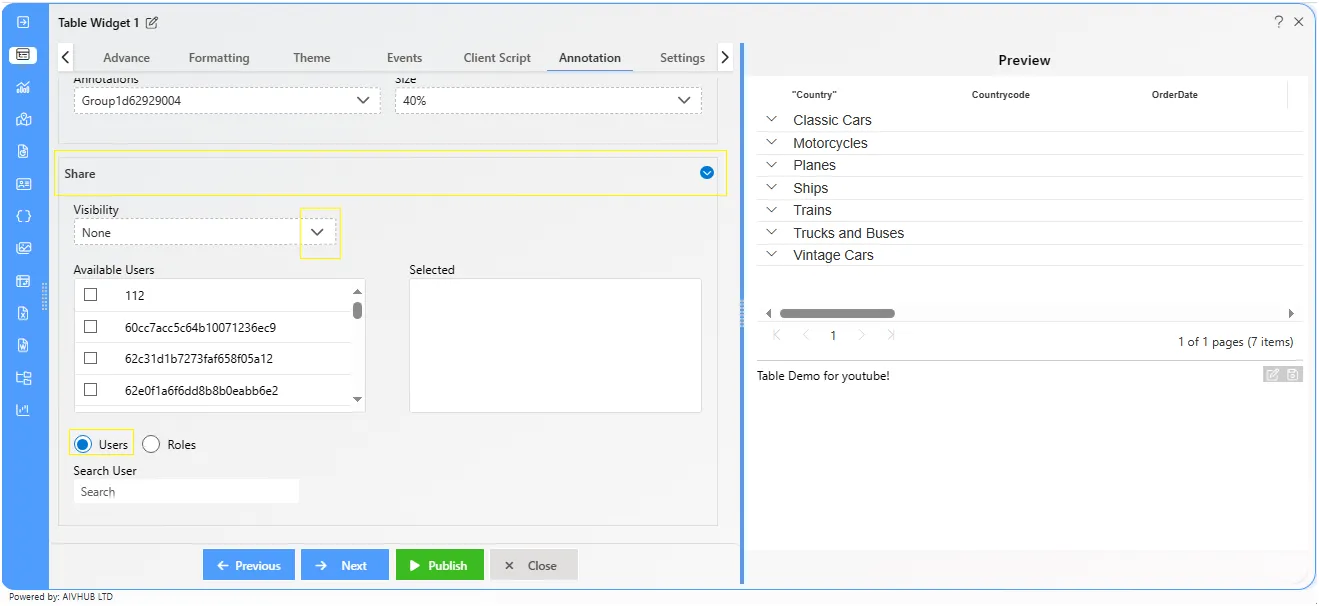
Task: Click the Next button
Action: [346, 565]
